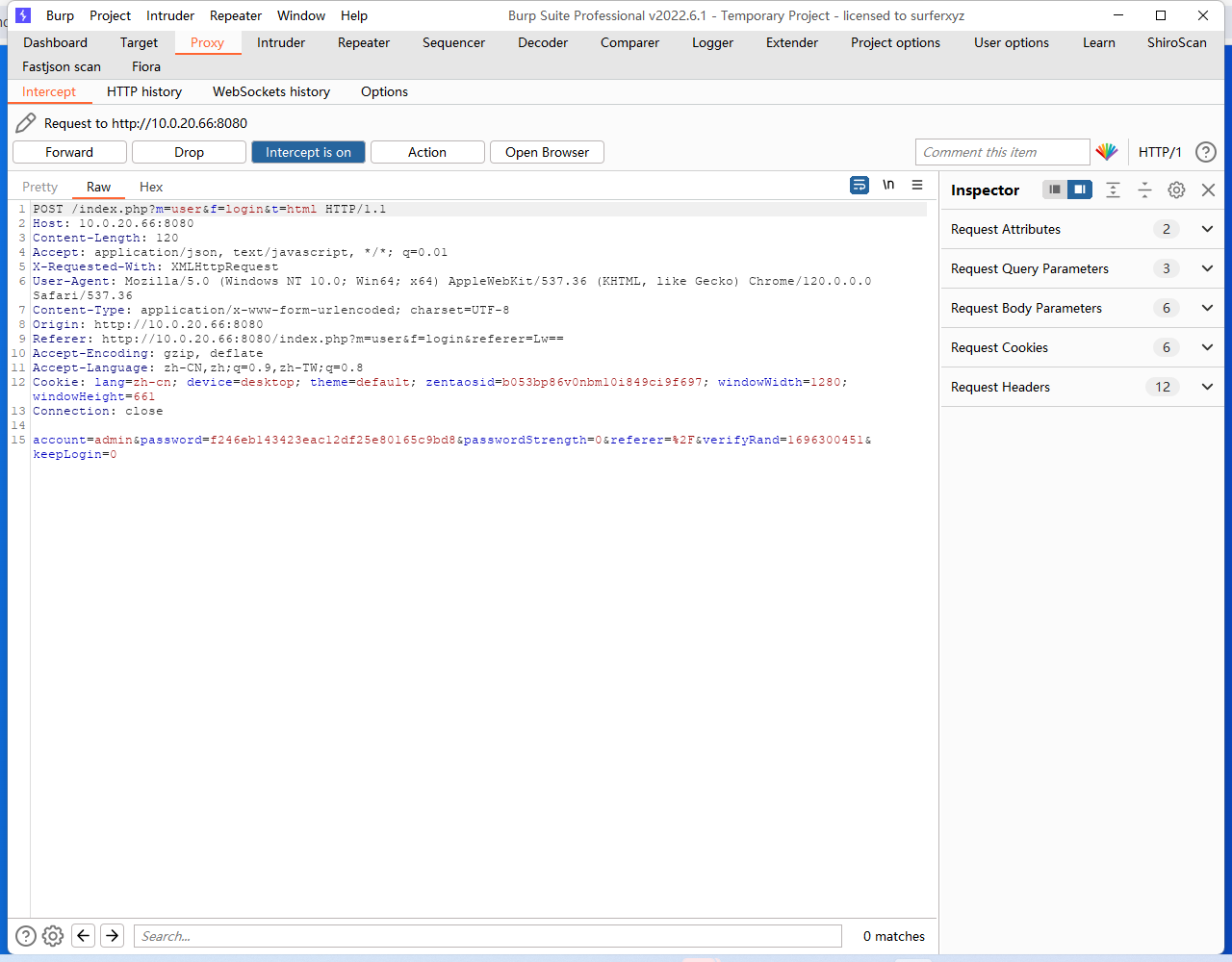Screen dimensions: 1232x962
Task: Switch to the Intruder tool tab
Action: click(x=281, y=42)
